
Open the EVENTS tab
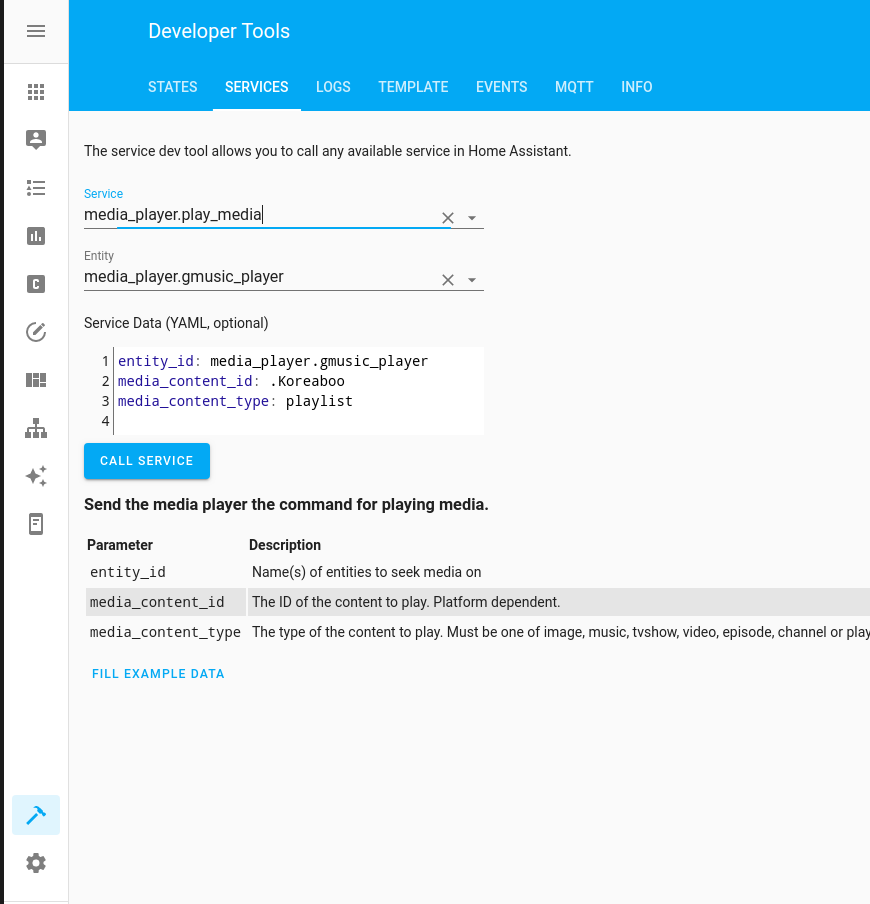click(502, 87)
